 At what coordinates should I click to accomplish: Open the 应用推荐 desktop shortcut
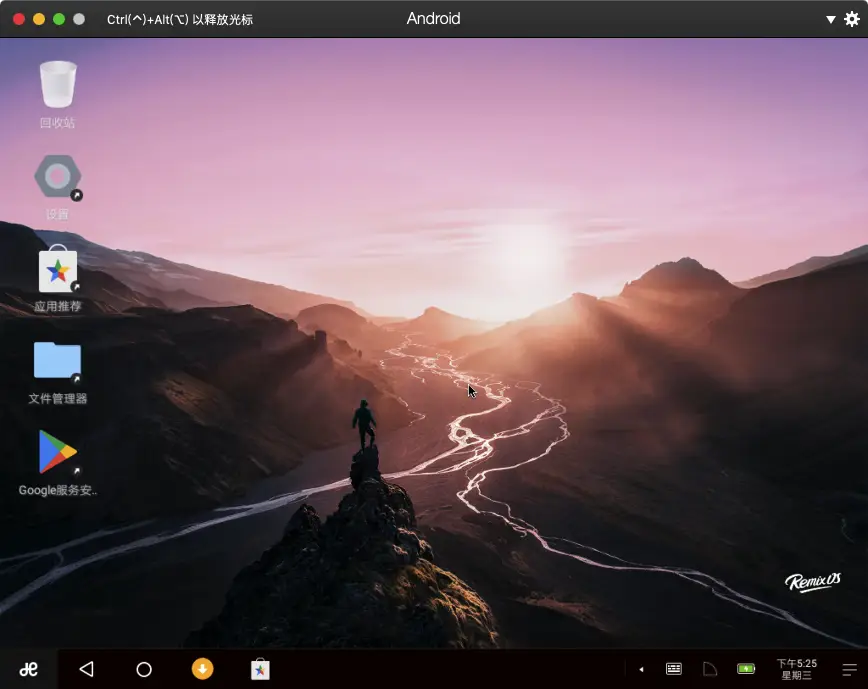tap(58, 271)
